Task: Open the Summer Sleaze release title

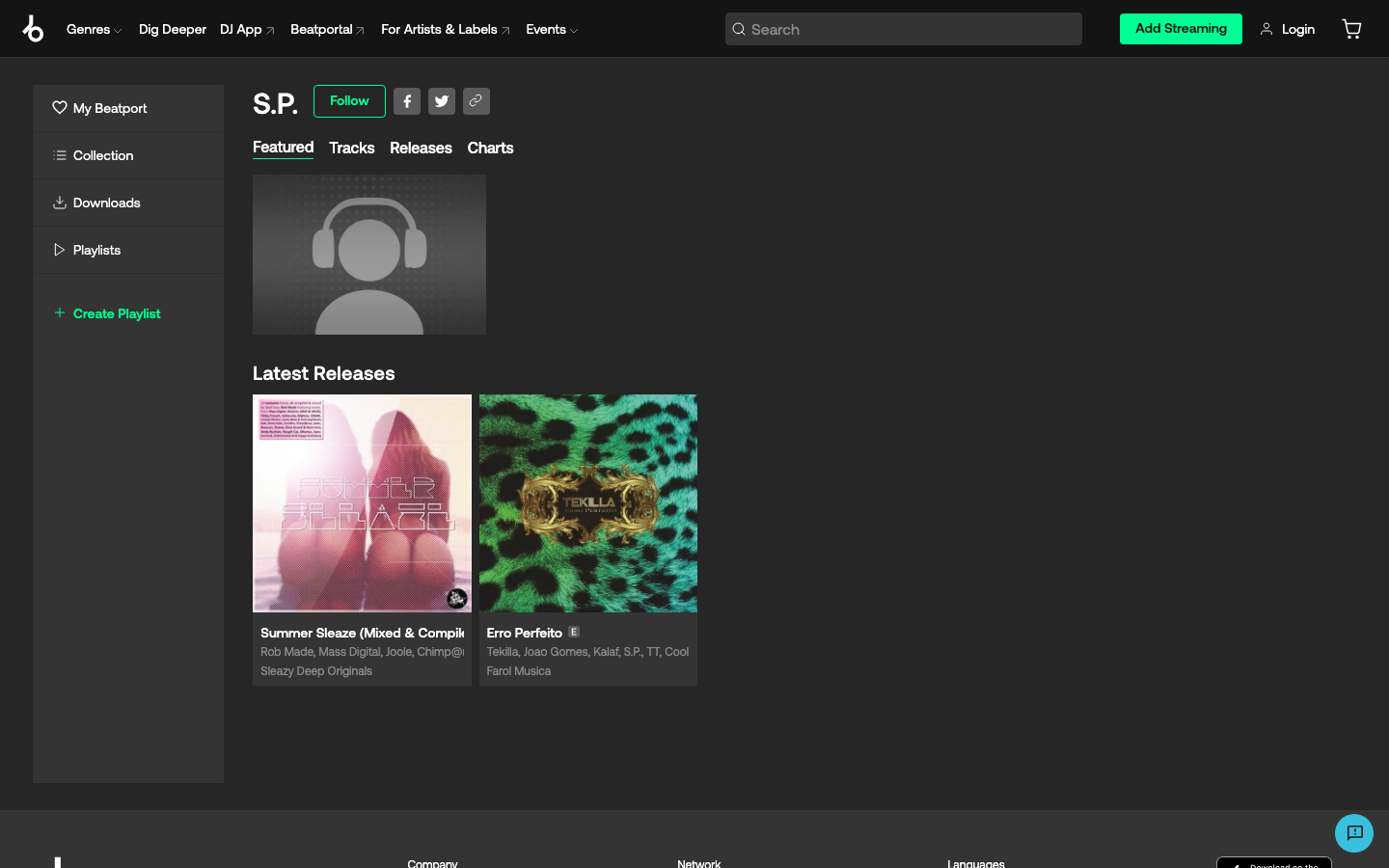Action: click(363, 633)
